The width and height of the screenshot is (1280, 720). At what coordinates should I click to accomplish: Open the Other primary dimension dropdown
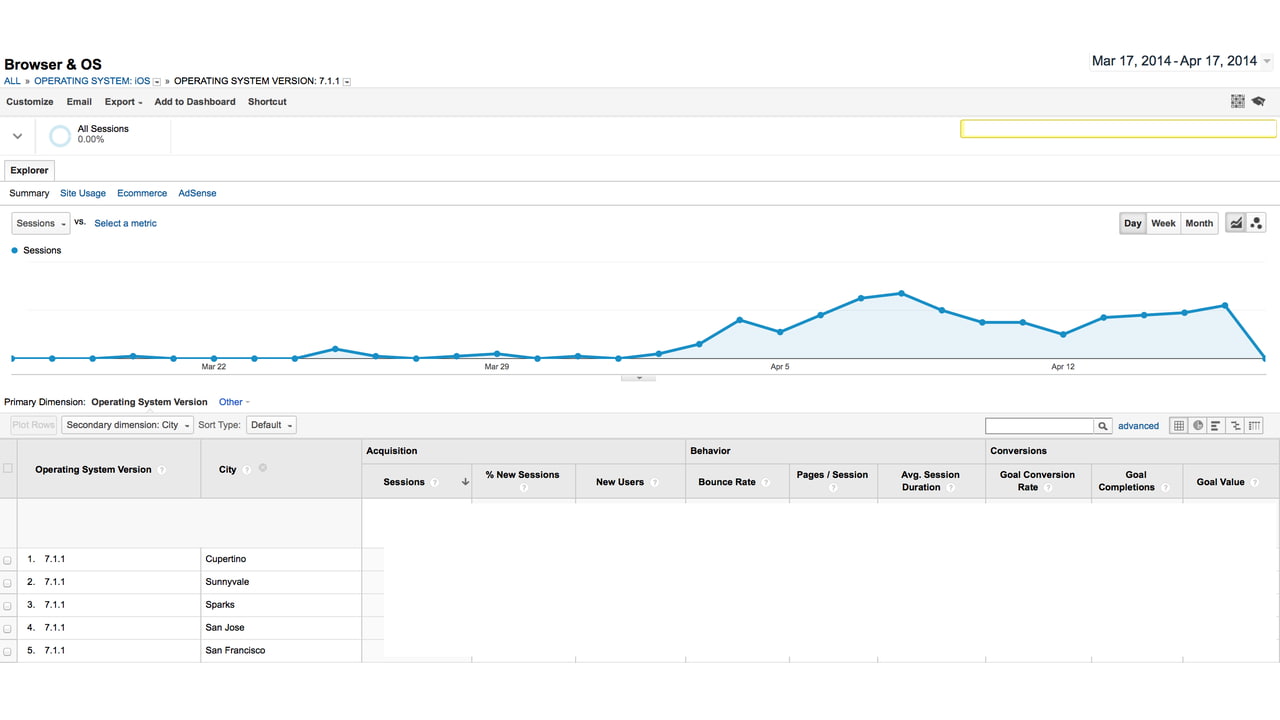point(234,402)
